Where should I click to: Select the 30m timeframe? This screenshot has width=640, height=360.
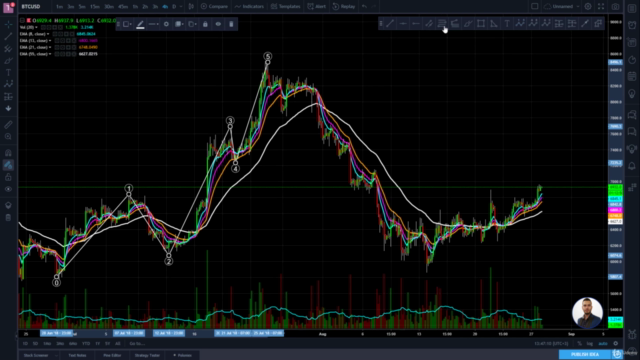point(109,7)
